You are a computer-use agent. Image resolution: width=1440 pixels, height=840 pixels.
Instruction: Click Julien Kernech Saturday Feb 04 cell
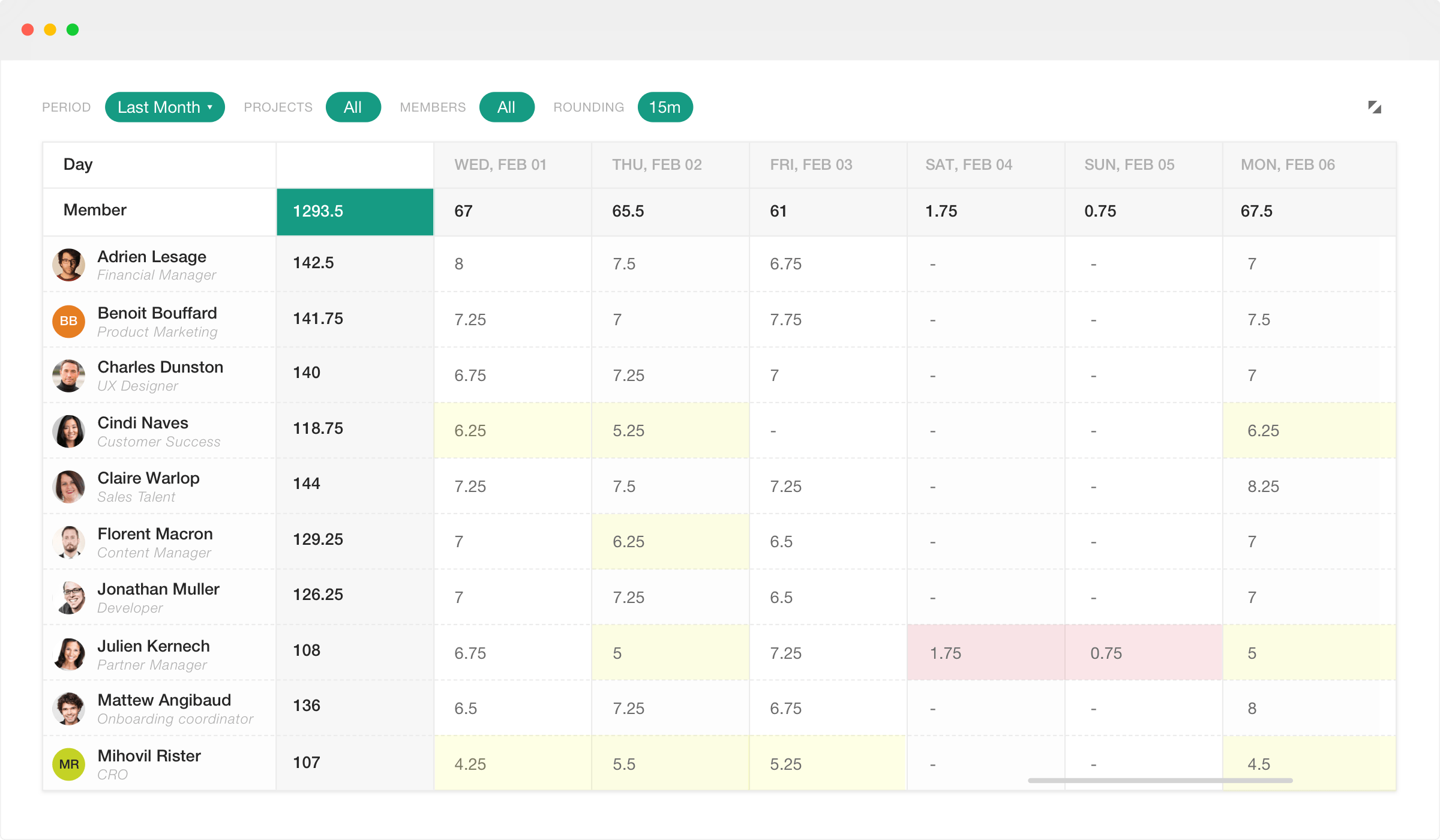tap(984, 652)
